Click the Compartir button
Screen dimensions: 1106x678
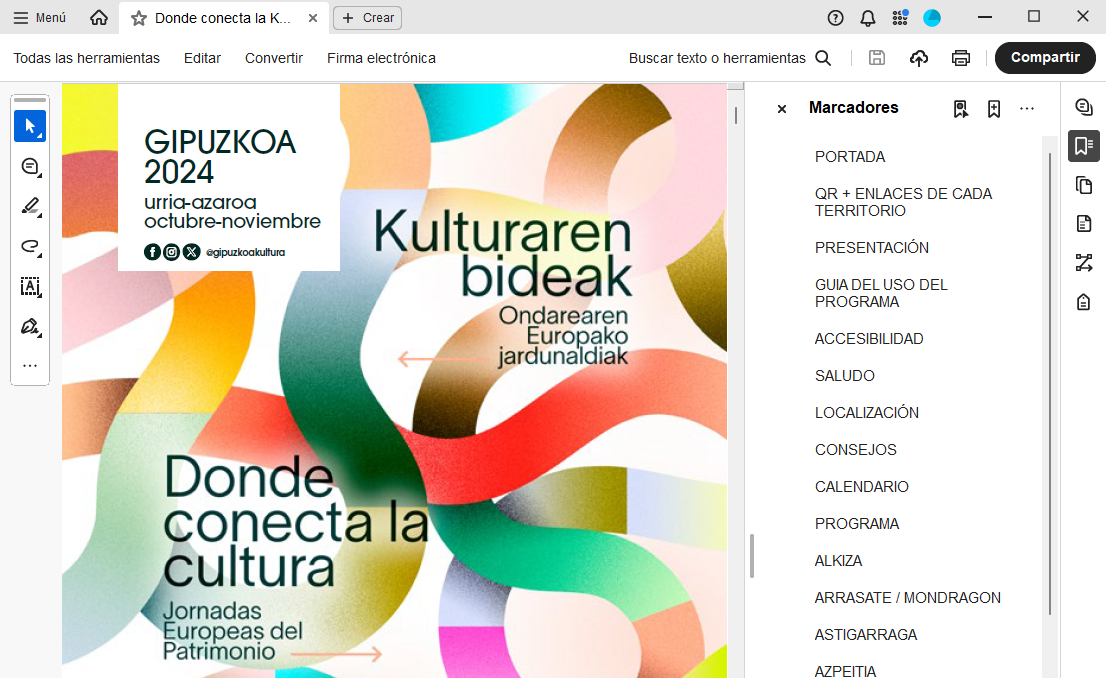pos(1045,58)
